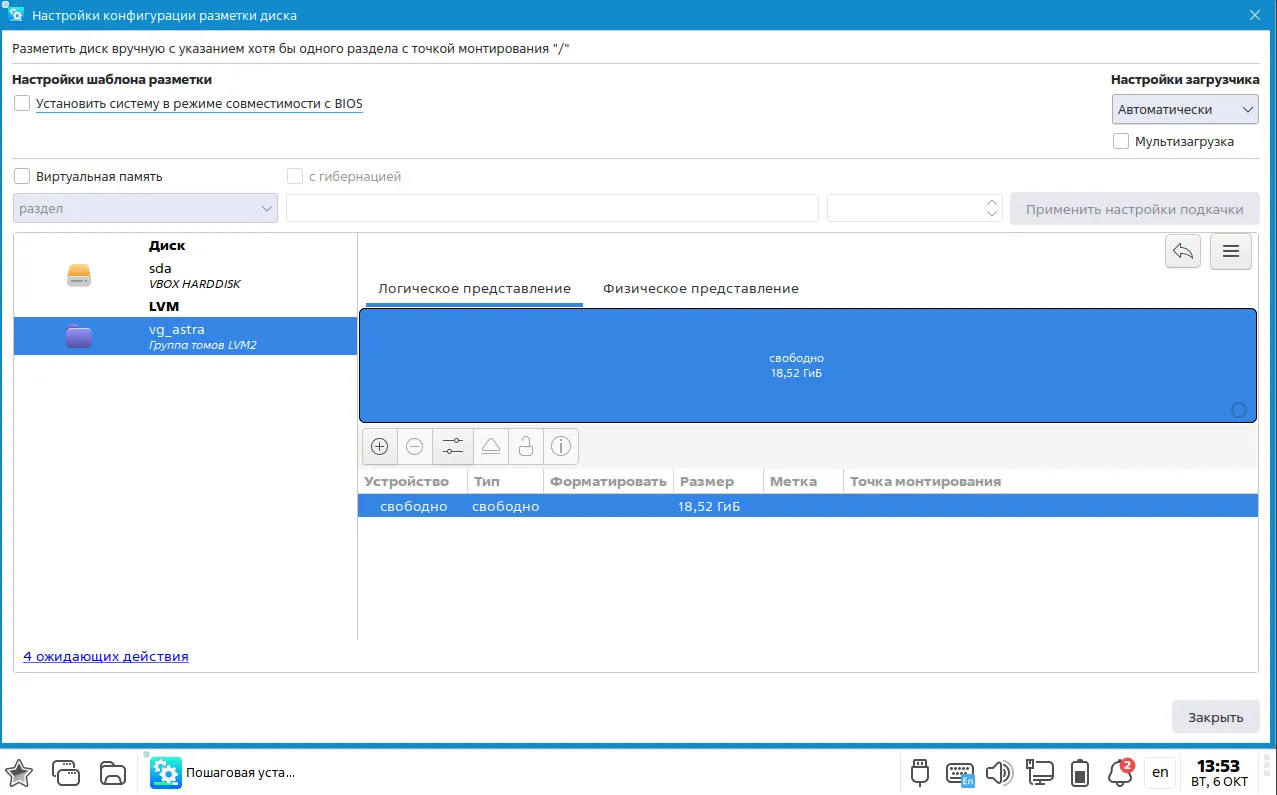This screenshot has height=795, width=1277.
Task: Select the free 18,52 ГиБ block in disk map
Action: 808,365
